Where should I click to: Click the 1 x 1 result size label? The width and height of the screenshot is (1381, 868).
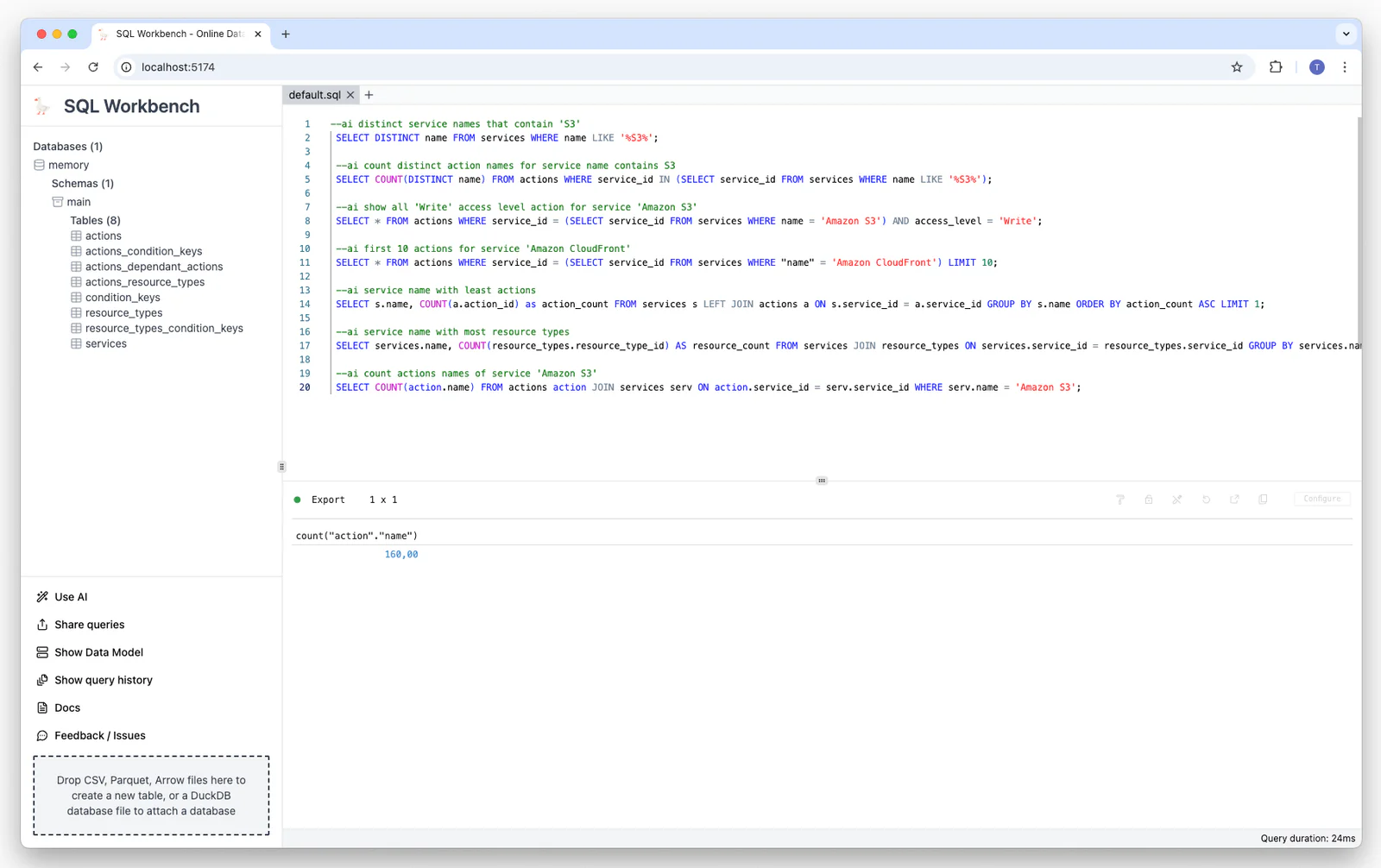coord(383,500)
